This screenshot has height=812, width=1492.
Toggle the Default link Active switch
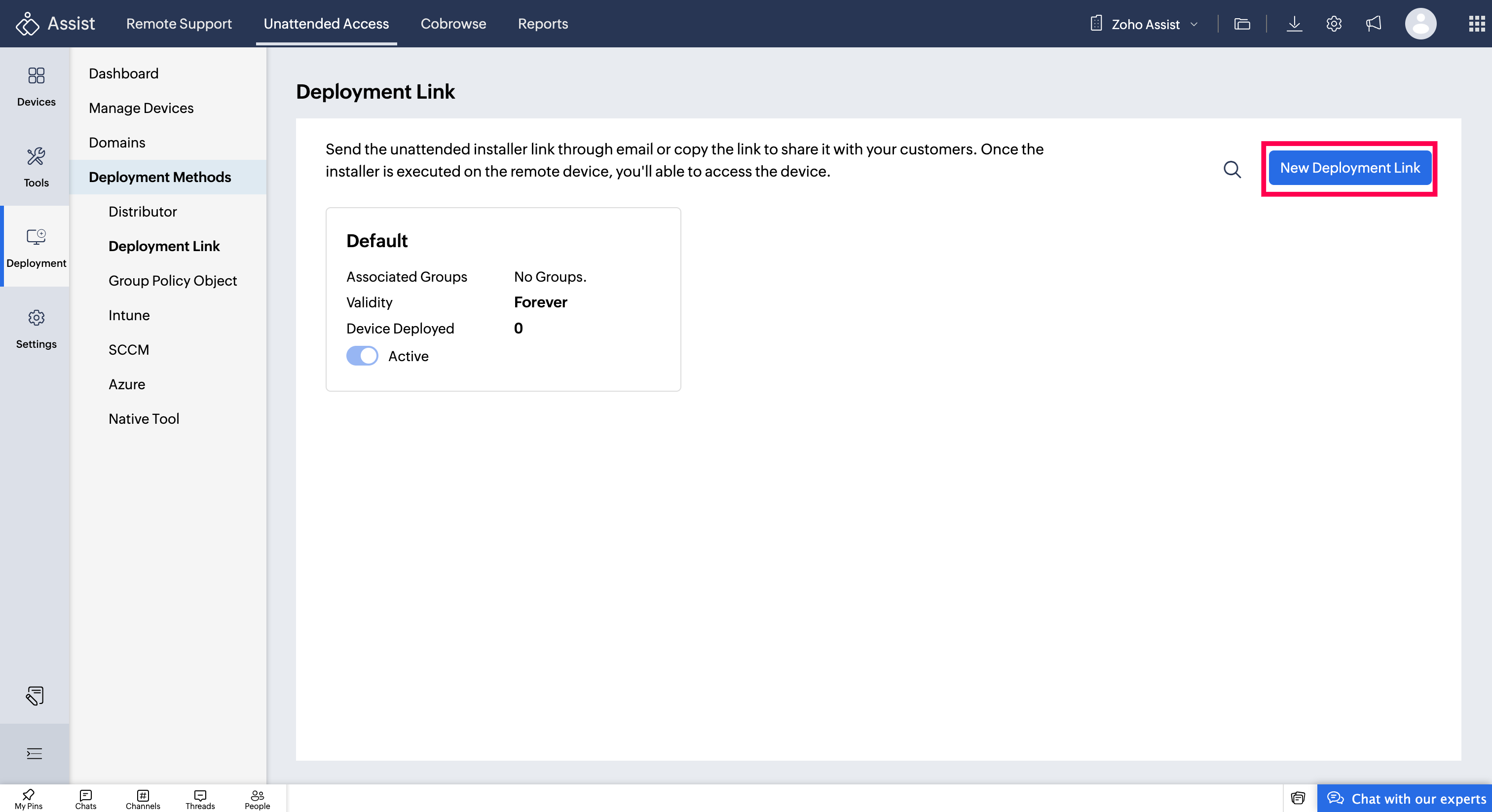point(362,356)
